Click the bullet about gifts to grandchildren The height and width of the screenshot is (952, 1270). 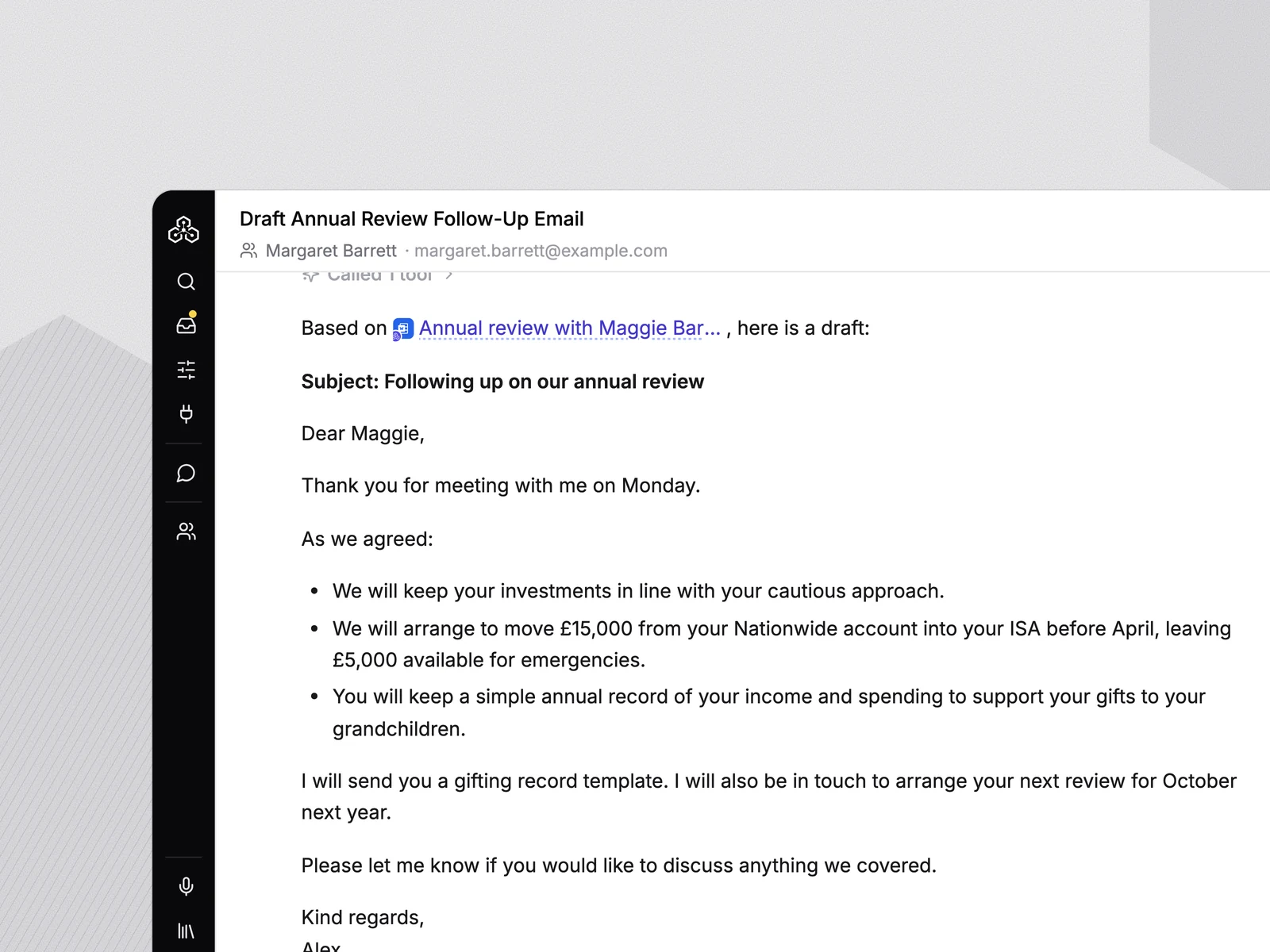(x=769, y=712)
